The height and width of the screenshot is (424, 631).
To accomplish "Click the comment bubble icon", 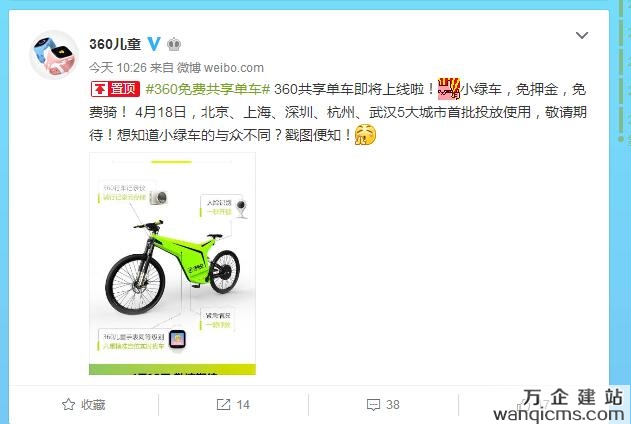I will [x=373, y=405].
